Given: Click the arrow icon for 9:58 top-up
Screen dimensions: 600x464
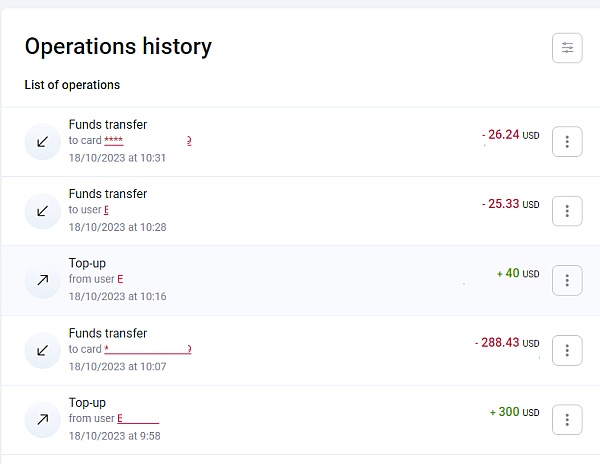Looking at the screenshot, I should pos(43,420).
